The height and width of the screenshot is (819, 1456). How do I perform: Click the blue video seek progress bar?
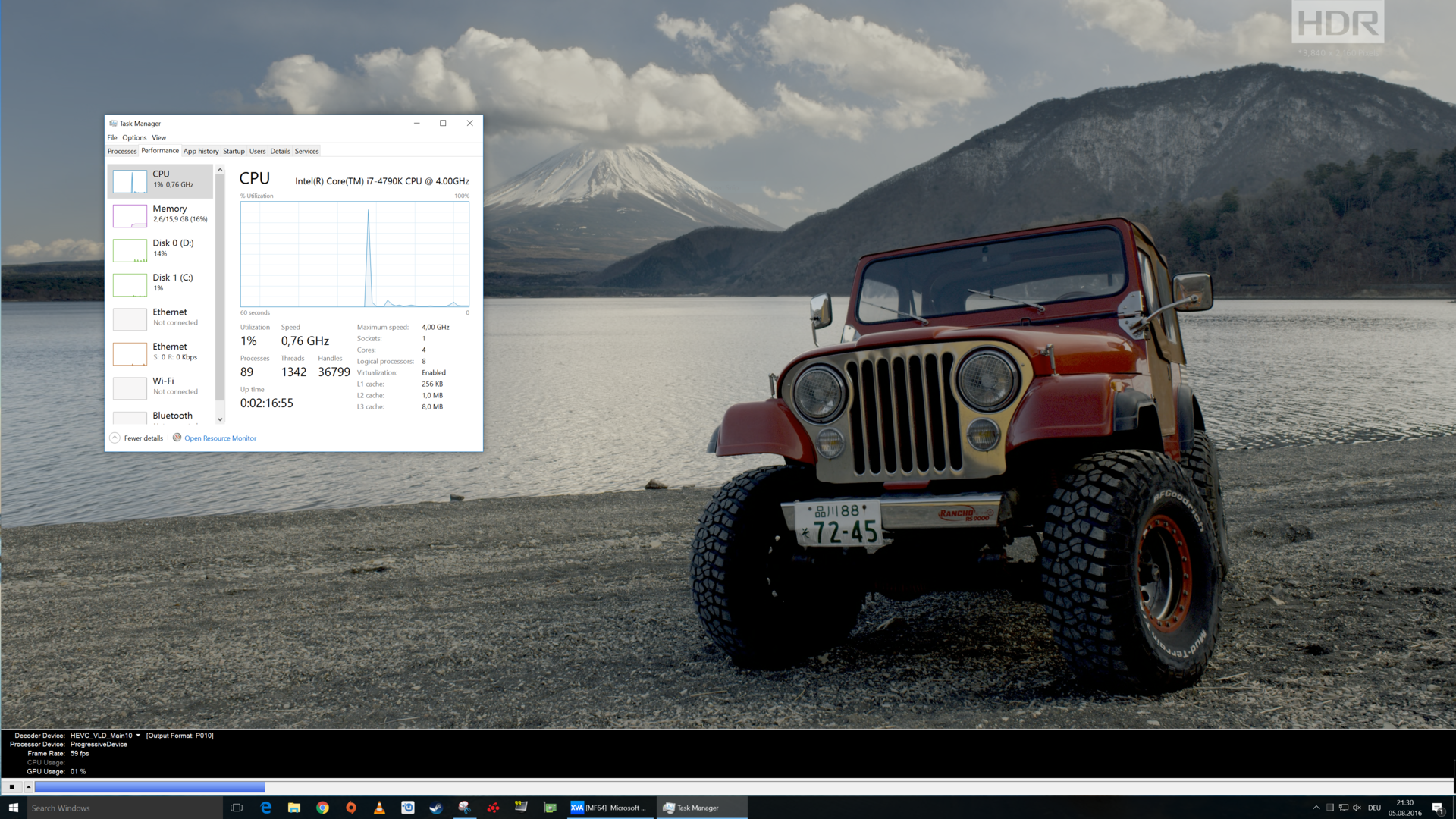pos(149,787)
